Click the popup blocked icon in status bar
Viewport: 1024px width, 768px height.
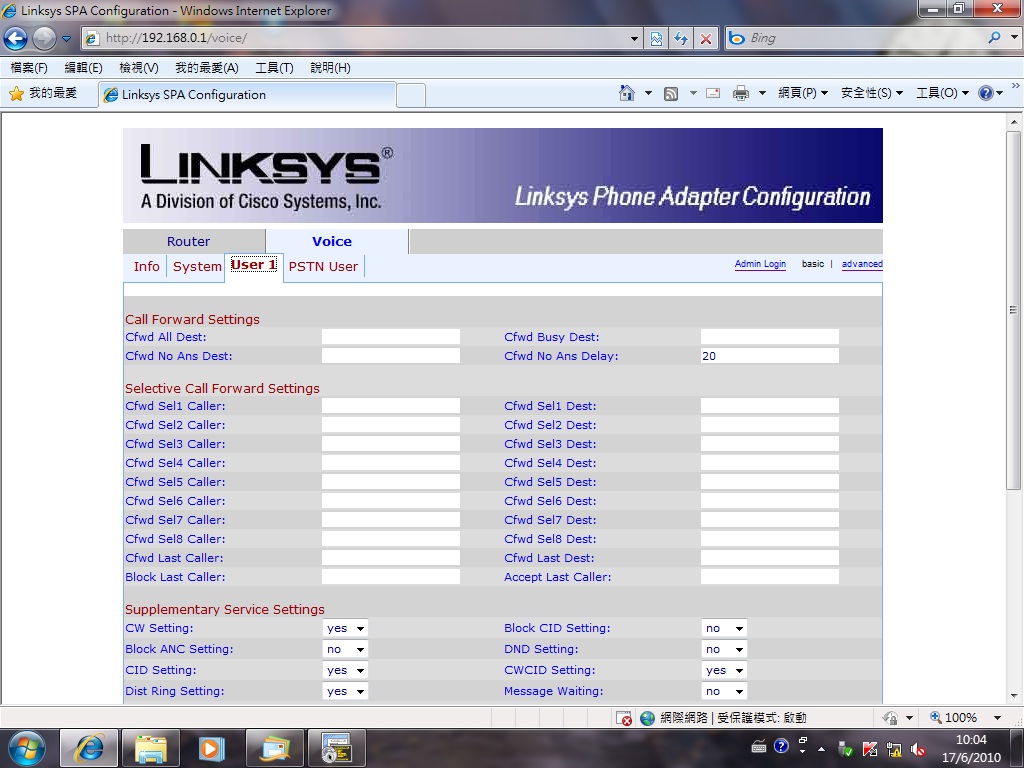[x=624, y=718]
